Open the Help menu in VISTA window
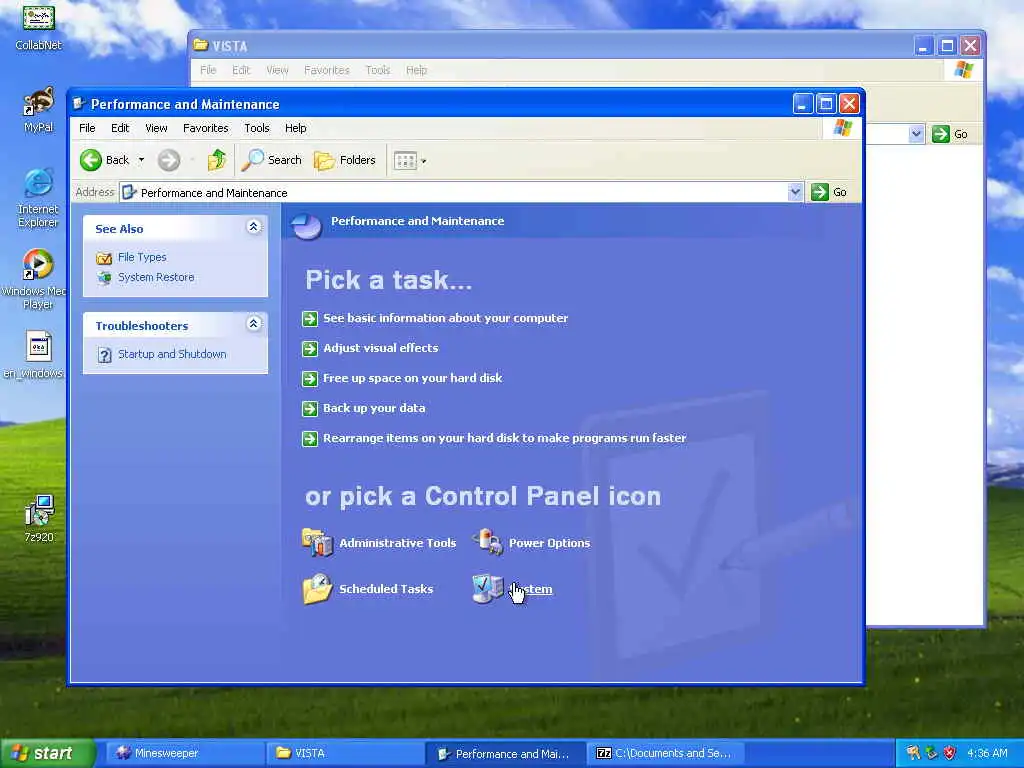Viewport: 1024px width, 768px height. click(x=416, y=70)
